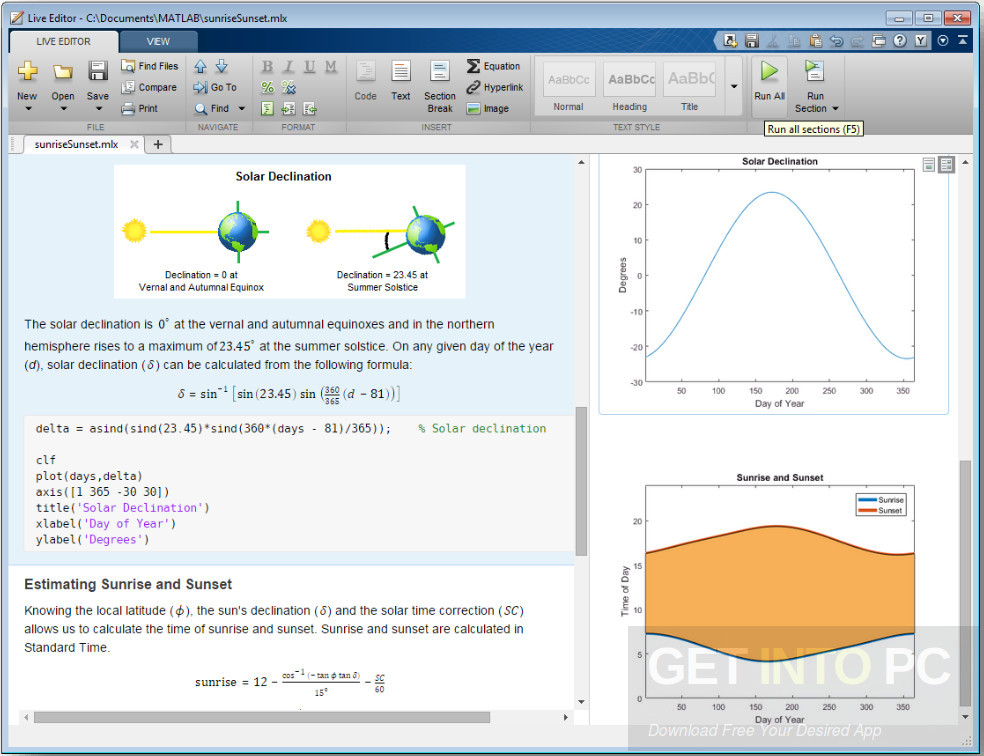This screenshot has width=984, height=756.
Task: Navigate down with the blue down arrow
Action: tap(222, 66)
